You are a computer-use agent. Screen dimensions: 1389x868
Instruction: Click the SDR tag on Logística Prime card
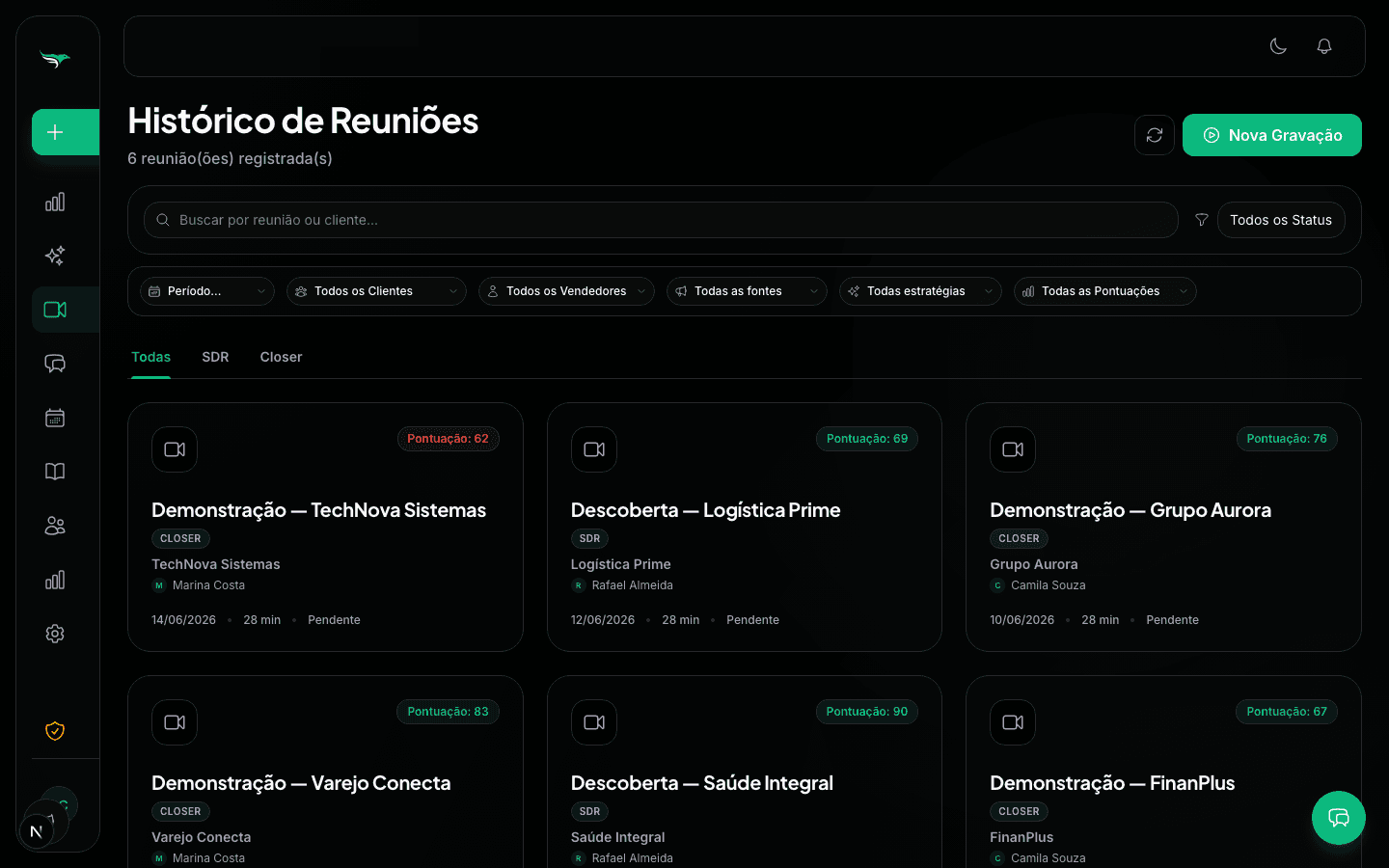pos(589,539)
